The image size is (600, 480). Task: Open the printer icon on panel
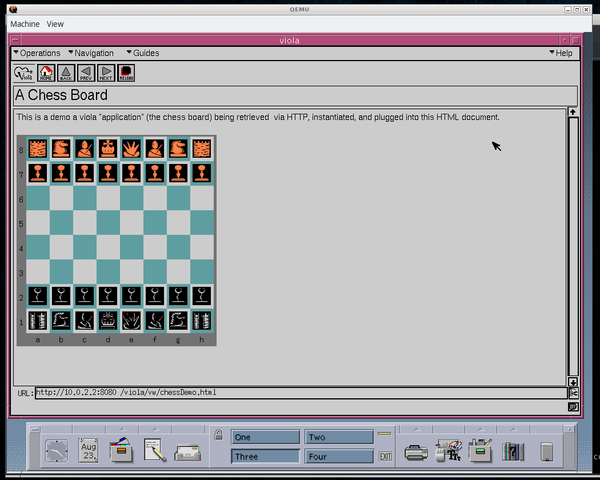coord(416,452)
